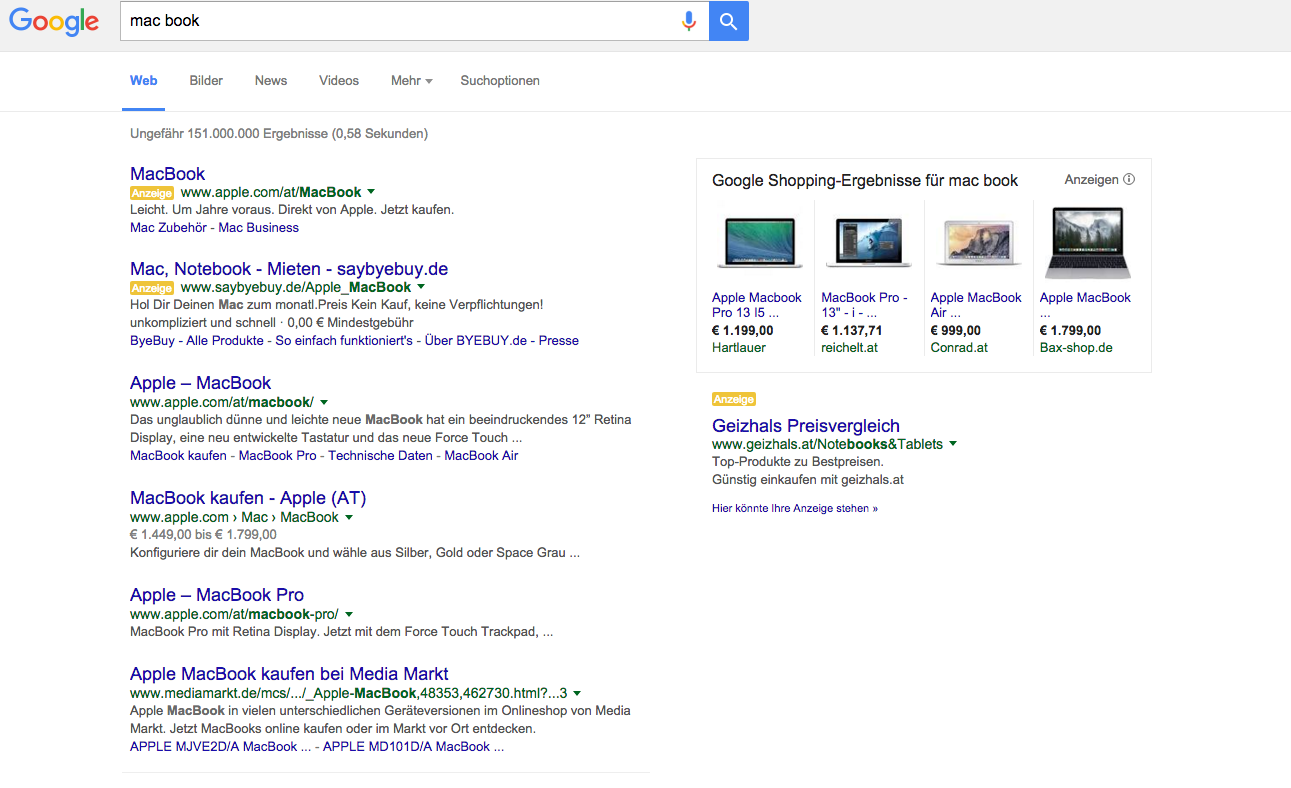Click the € 1.199,00 Hartlauer price
Viewport: 1291px width, 788px height.
click(x=743, y=331)
